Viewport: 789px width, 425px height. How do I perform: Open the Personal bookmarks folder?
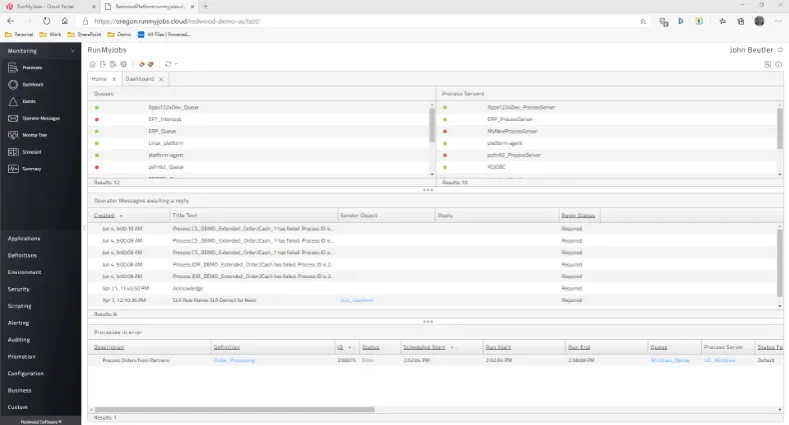[19, 35]
